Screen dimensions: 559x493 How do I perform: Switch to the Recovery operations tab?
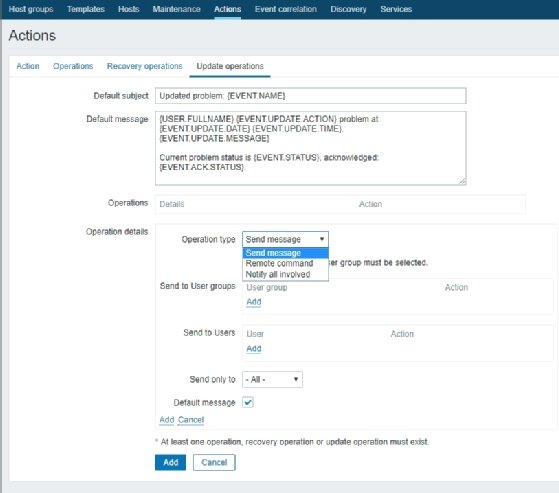(144, 66)
